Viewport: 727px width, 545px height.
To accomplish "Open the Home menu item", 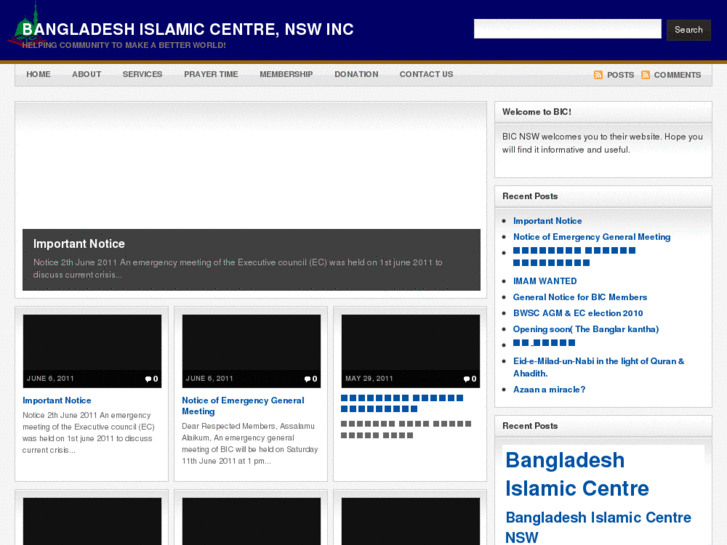I will (x=38, y=74).
